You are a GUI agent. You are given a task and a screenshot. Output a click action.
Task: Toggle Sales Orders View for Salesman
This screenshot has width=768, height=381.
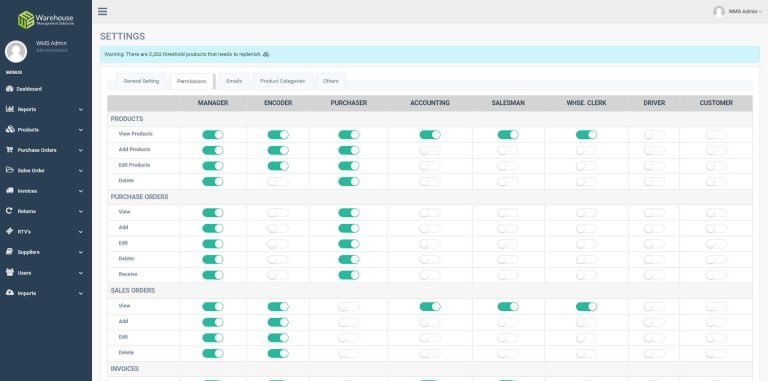point(508,307)
